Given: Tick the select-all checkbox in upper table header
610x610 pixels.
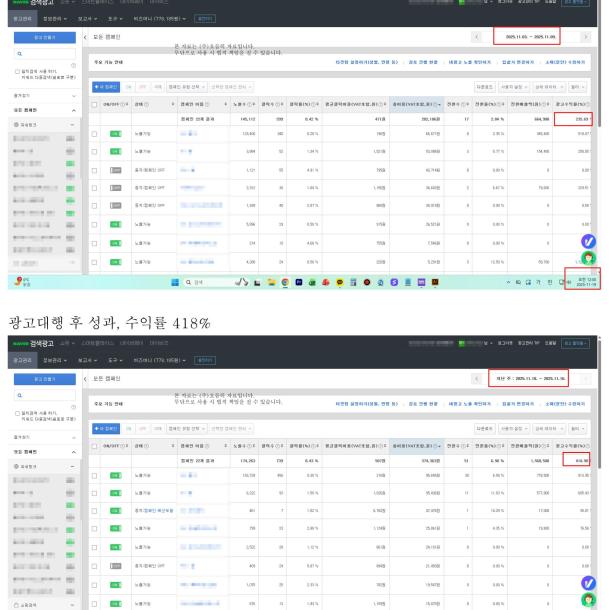Looking at the screenshot, I should [x=95, y=105].
